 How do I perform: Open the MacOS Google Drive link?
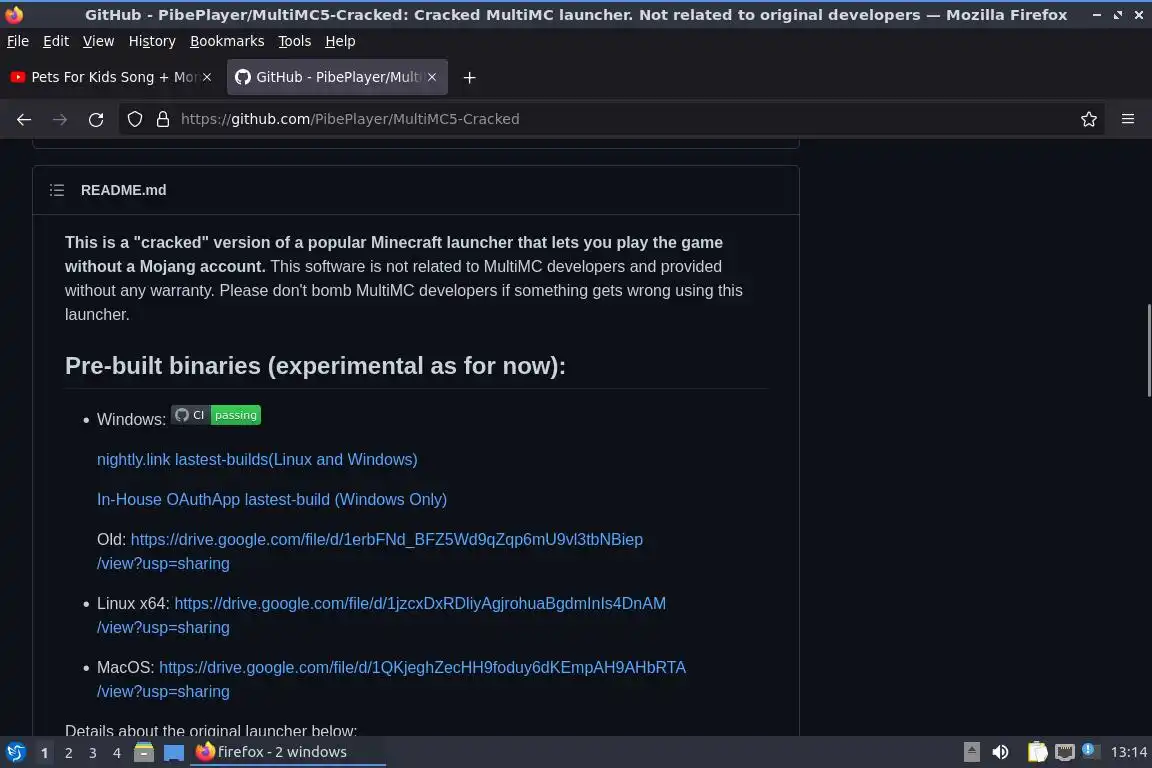(x=422, y=667)
